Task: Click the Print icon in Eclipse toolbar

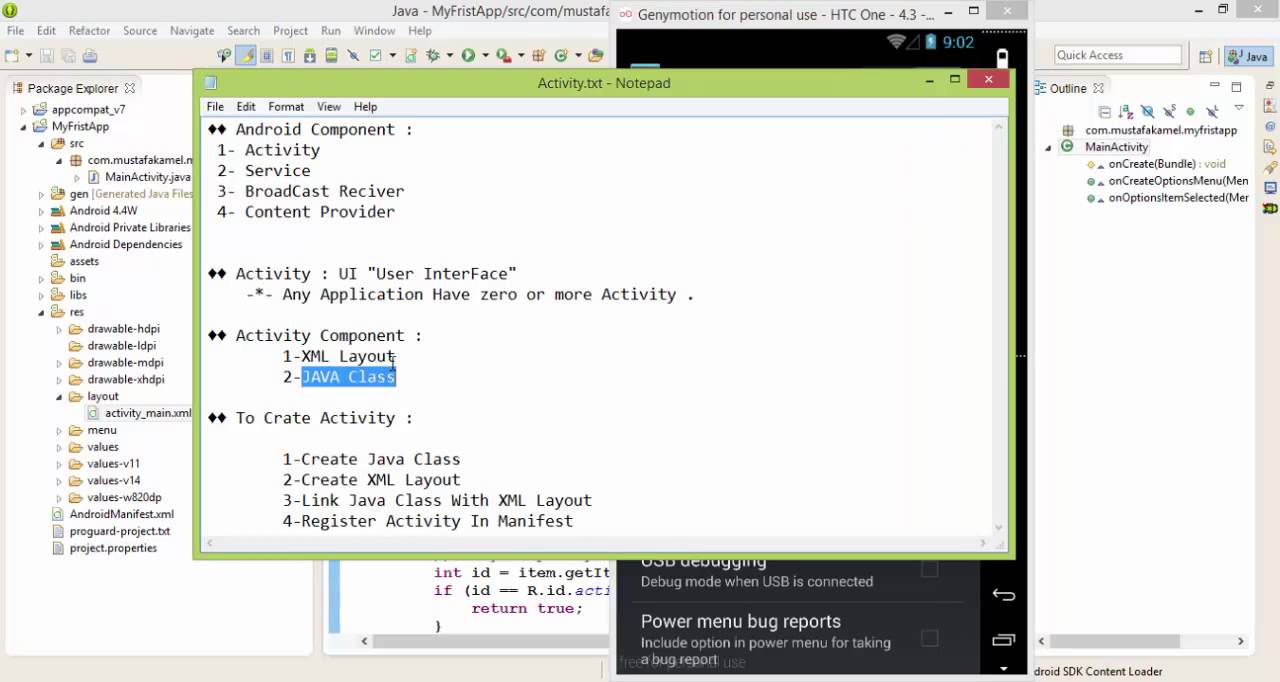Action: click(90, 56)
